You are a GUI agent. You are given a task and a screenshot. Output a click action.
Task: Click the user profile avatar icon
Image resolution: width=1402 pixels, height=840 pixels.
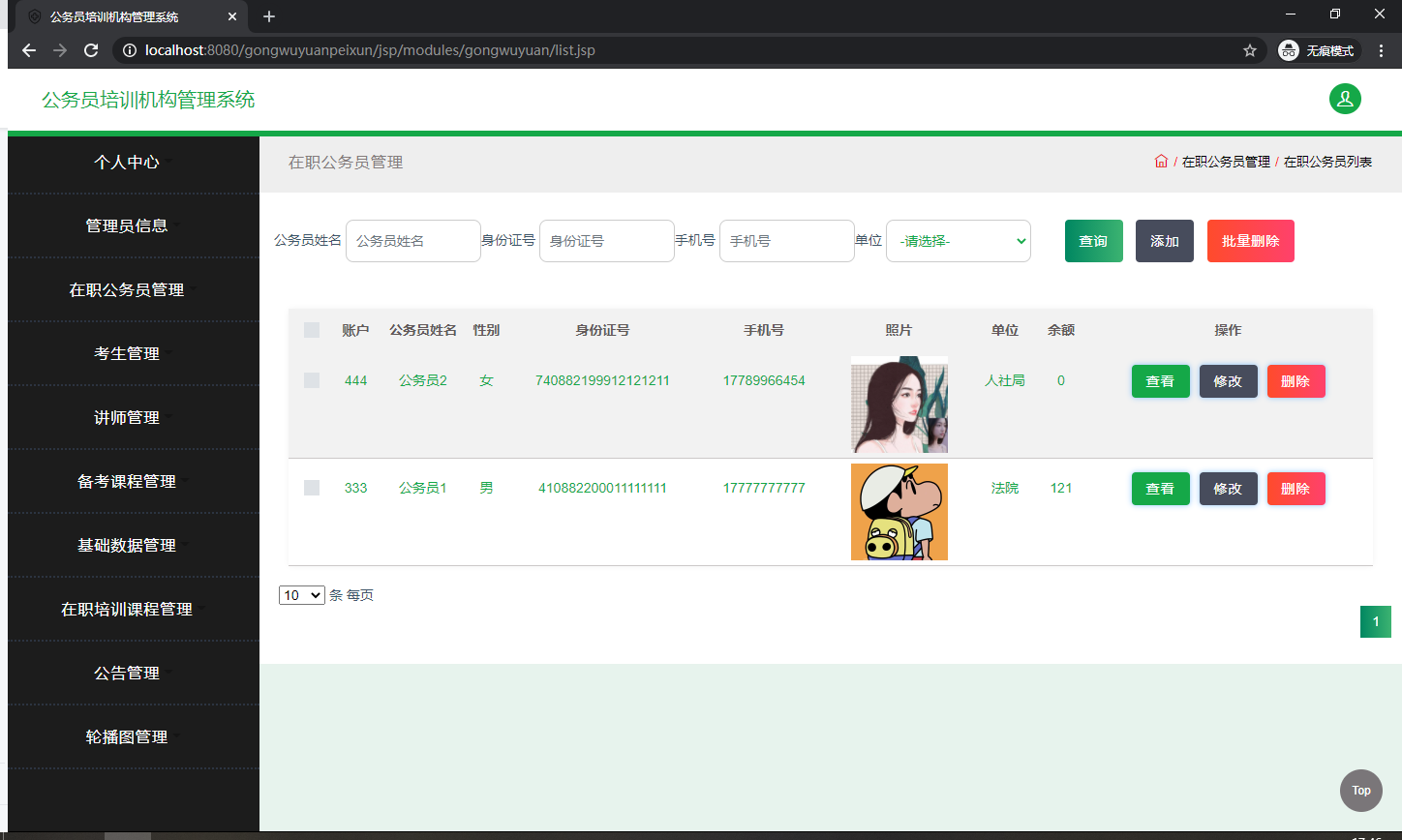point(1345,99)
